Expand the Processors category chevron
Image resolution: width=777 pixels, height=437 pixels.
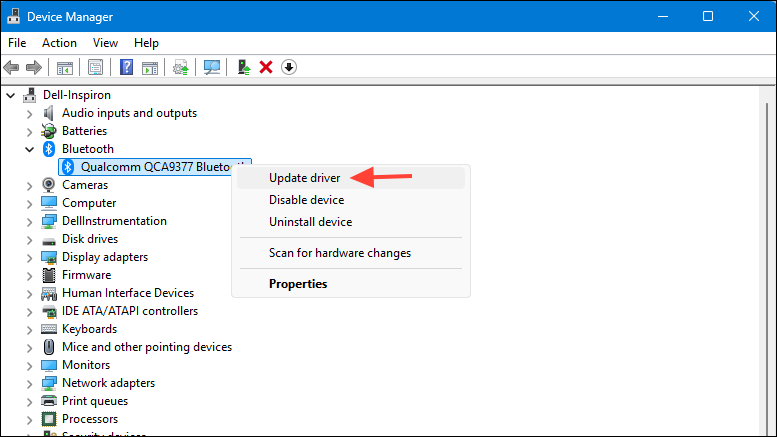(x=30, y=420)
